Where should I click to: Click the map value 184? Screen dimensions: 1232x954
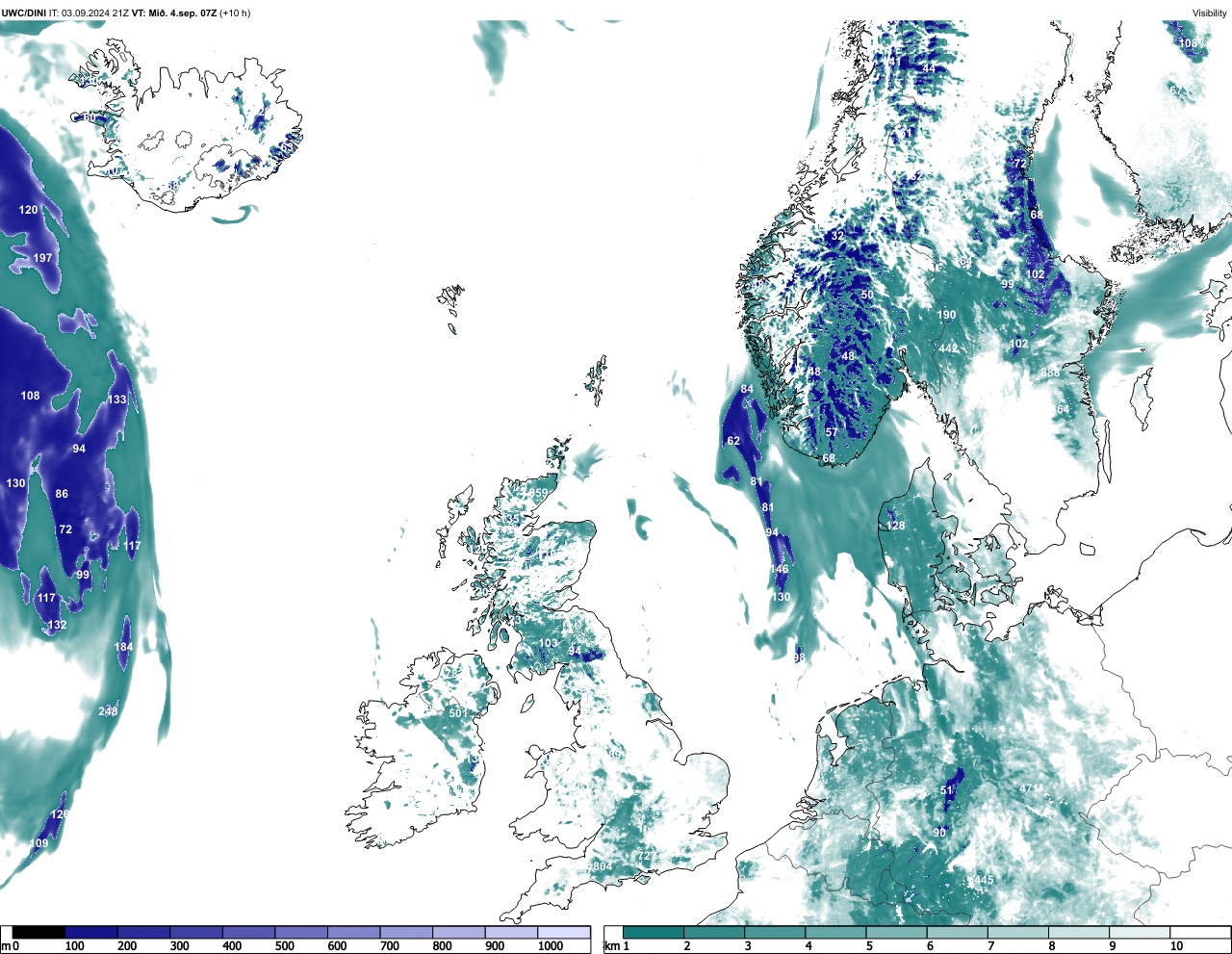(123, 647)
